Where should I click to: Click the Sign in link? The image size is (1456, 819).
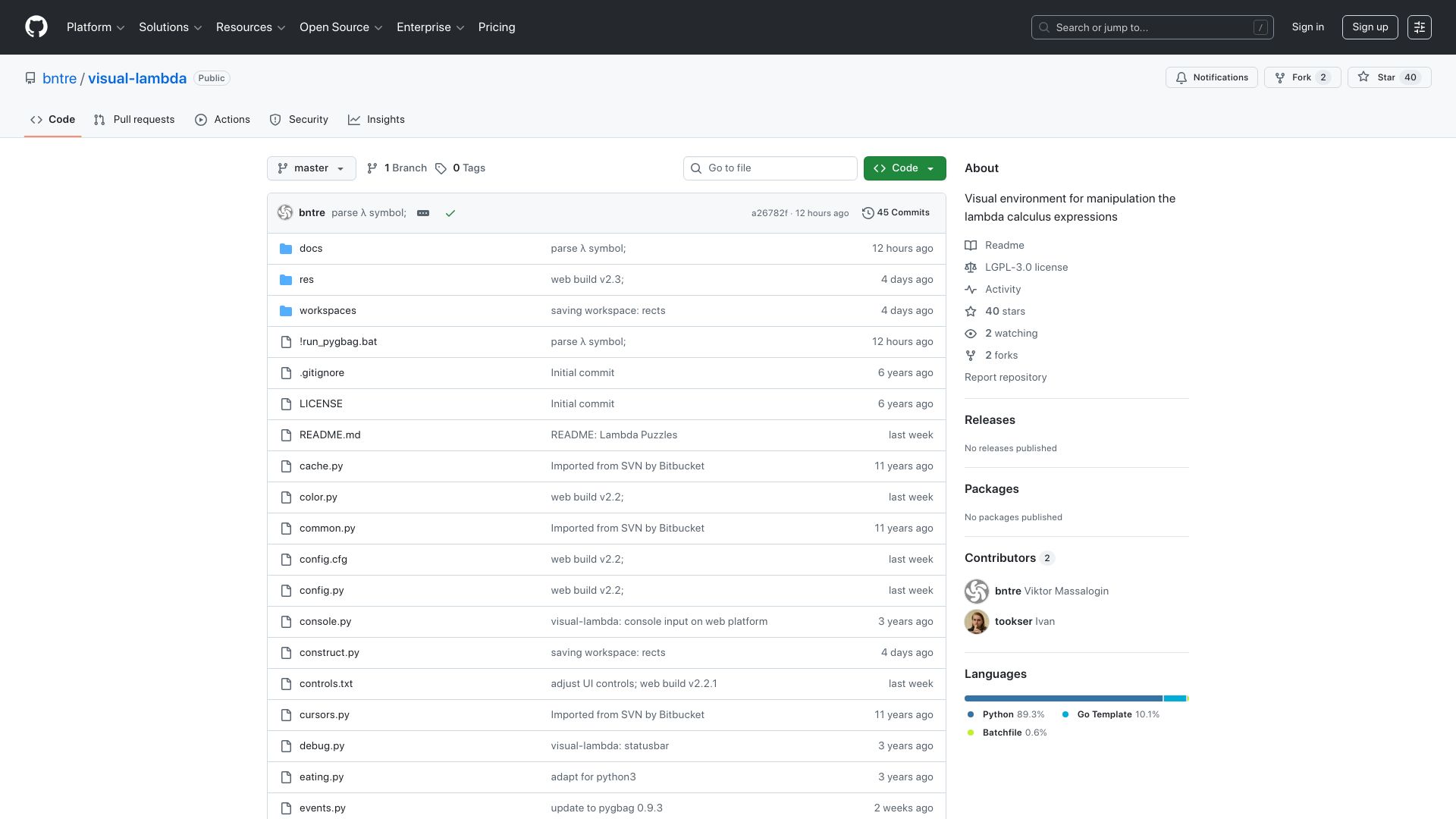[x=1307, y=27]
